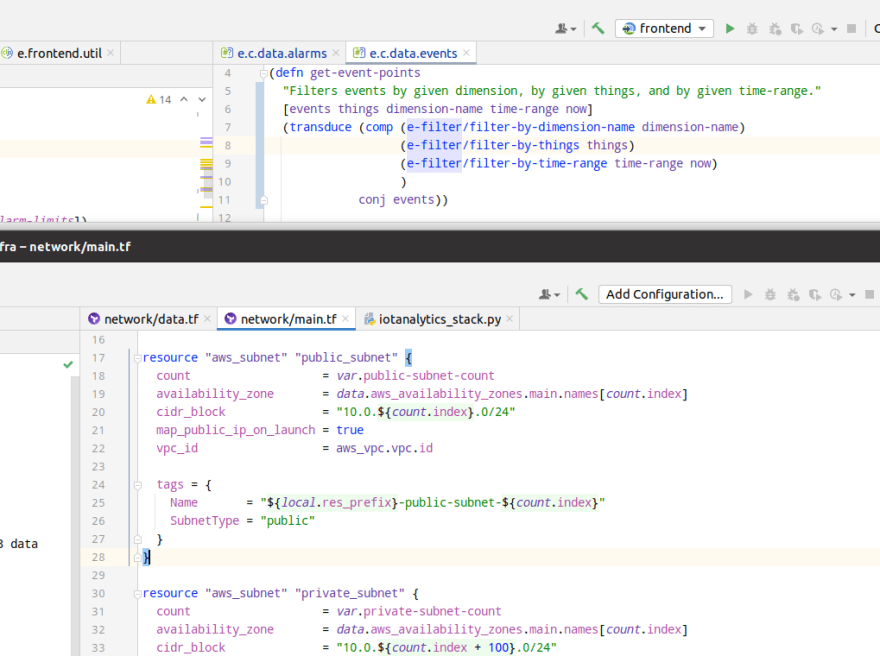Click 'var.public-subnet-count' value
The image size is (880, 656).
point(415,375)
